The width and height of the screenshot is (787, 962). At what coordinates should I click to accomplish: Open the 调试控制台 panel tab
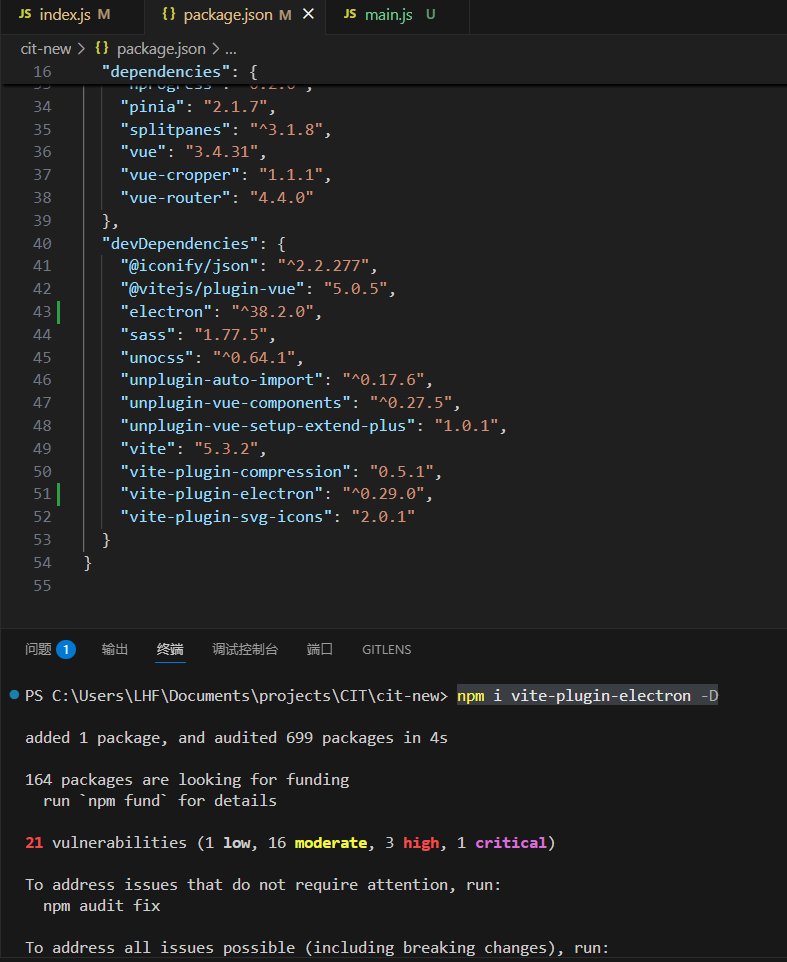[x=245, y=649]
